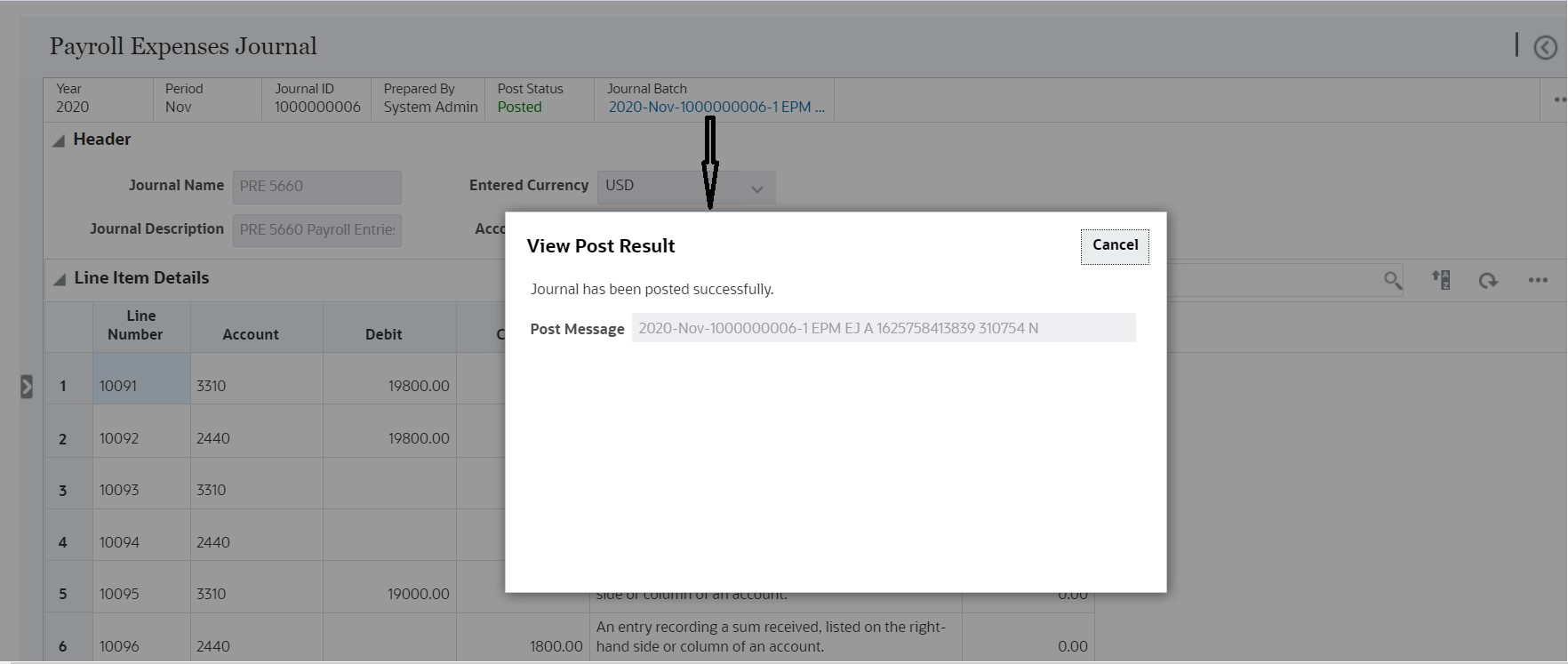Image resolution: width=1568 pixels, height=664 pixels.
Task: Click the Posted status text
Action: (x=519, y=108)
